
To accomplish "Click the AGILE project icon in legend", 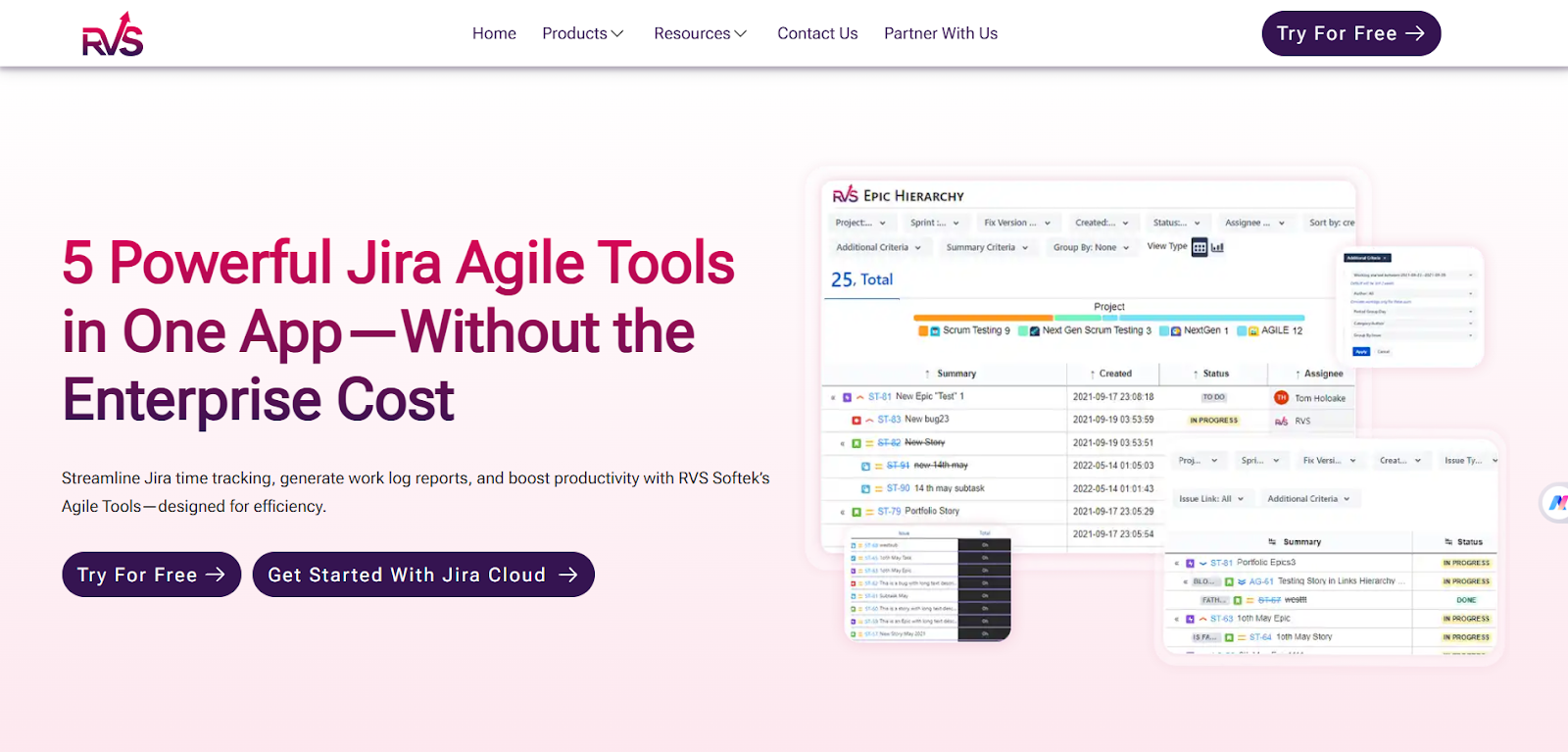I will tap(1253, 331).
